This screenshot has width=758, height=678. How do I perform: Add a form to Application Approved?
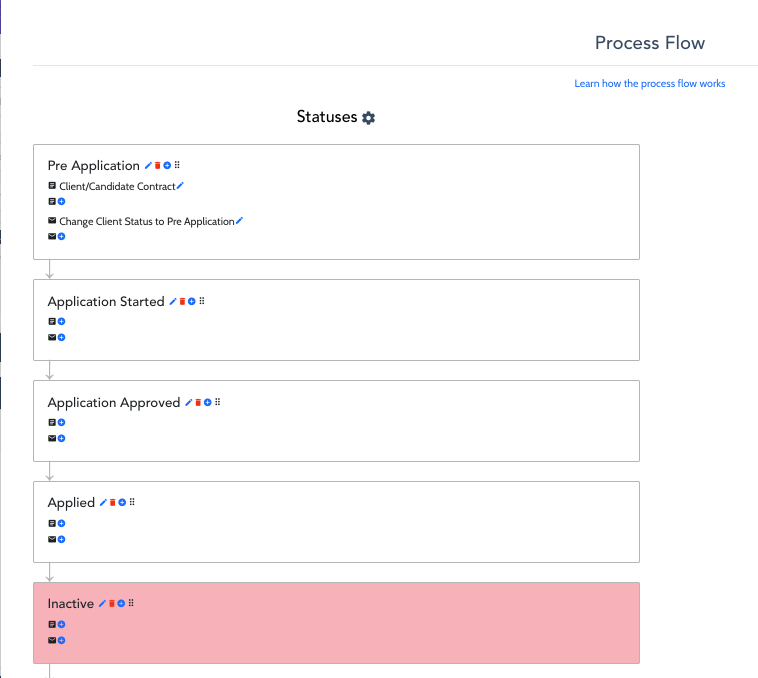point(61,423)
